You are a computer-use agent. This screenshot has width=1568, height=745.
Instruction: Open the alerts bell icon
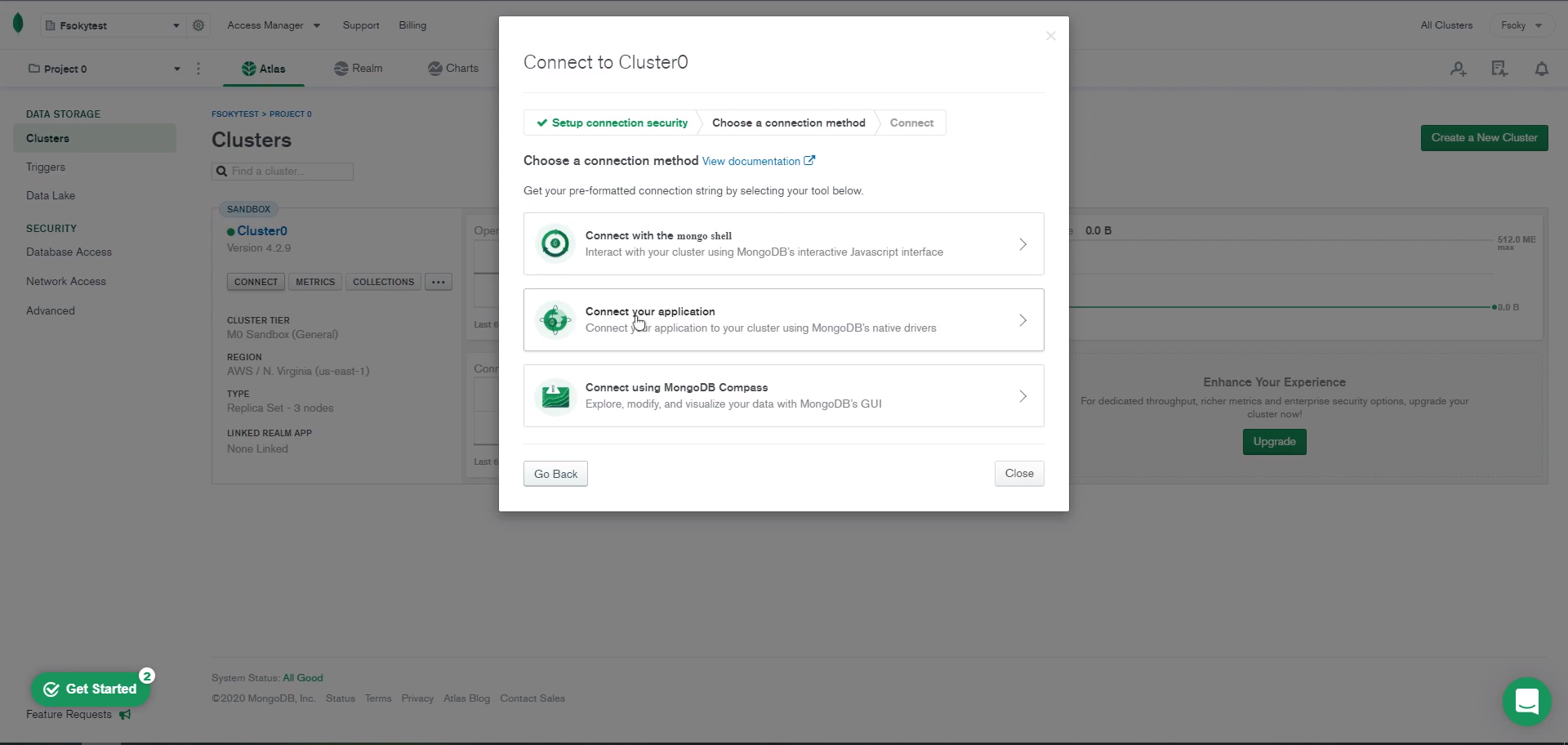coord(1542,69)
